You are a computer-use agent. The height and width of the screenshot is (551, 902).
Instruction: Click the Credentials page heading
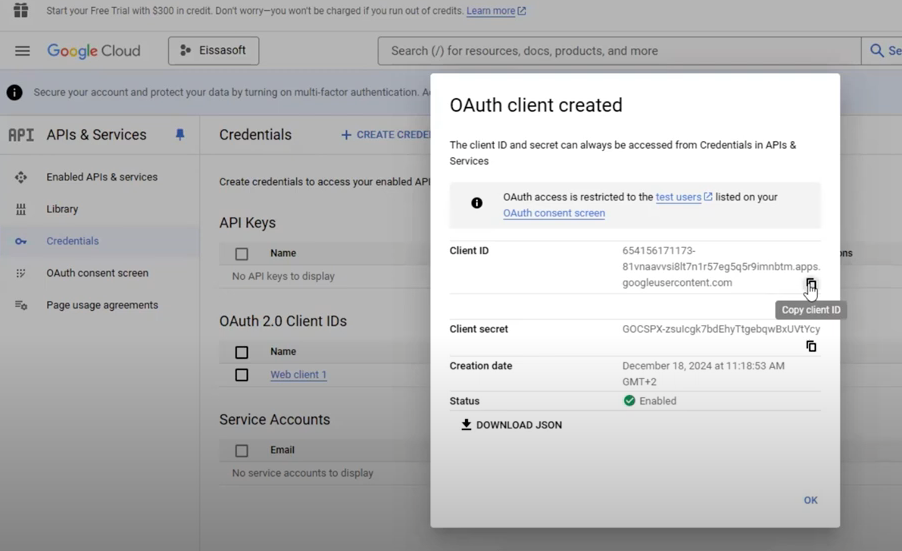point(255,135)
